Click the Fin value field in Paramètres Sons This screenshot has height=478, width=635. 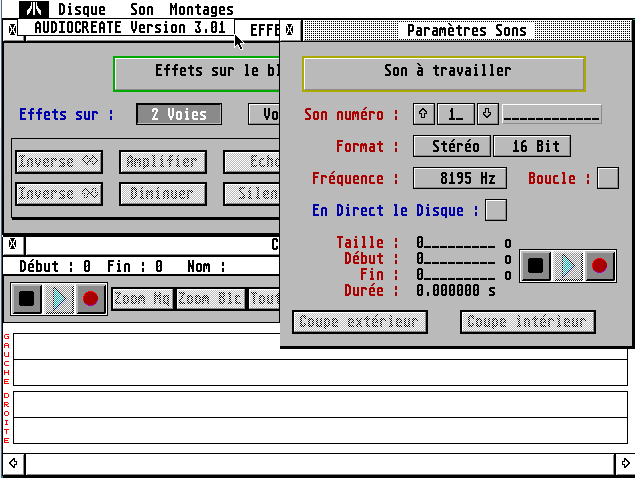[456, 275]
